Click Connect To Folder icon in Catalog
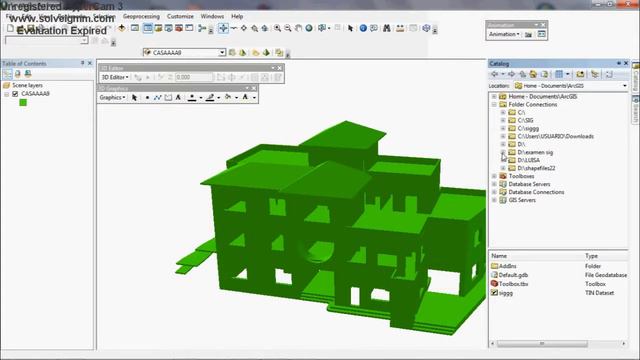640x360 pixels. pyautogui.click(x=580, y=74)
